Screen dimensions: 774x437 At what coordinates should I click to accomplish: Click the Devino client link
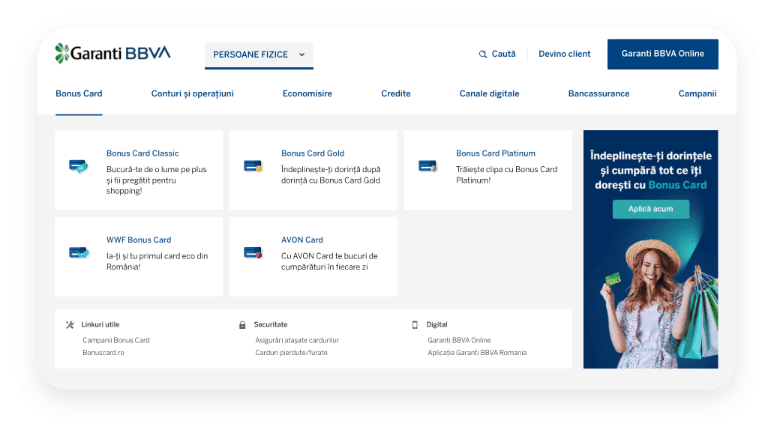tap(564, 54)
